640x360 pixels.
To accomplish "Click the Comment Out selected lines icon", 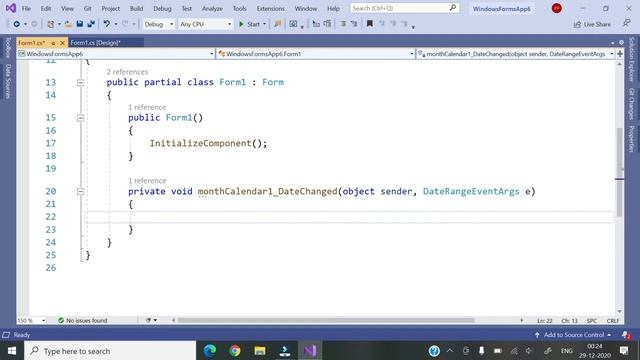I will click(343, 24).
